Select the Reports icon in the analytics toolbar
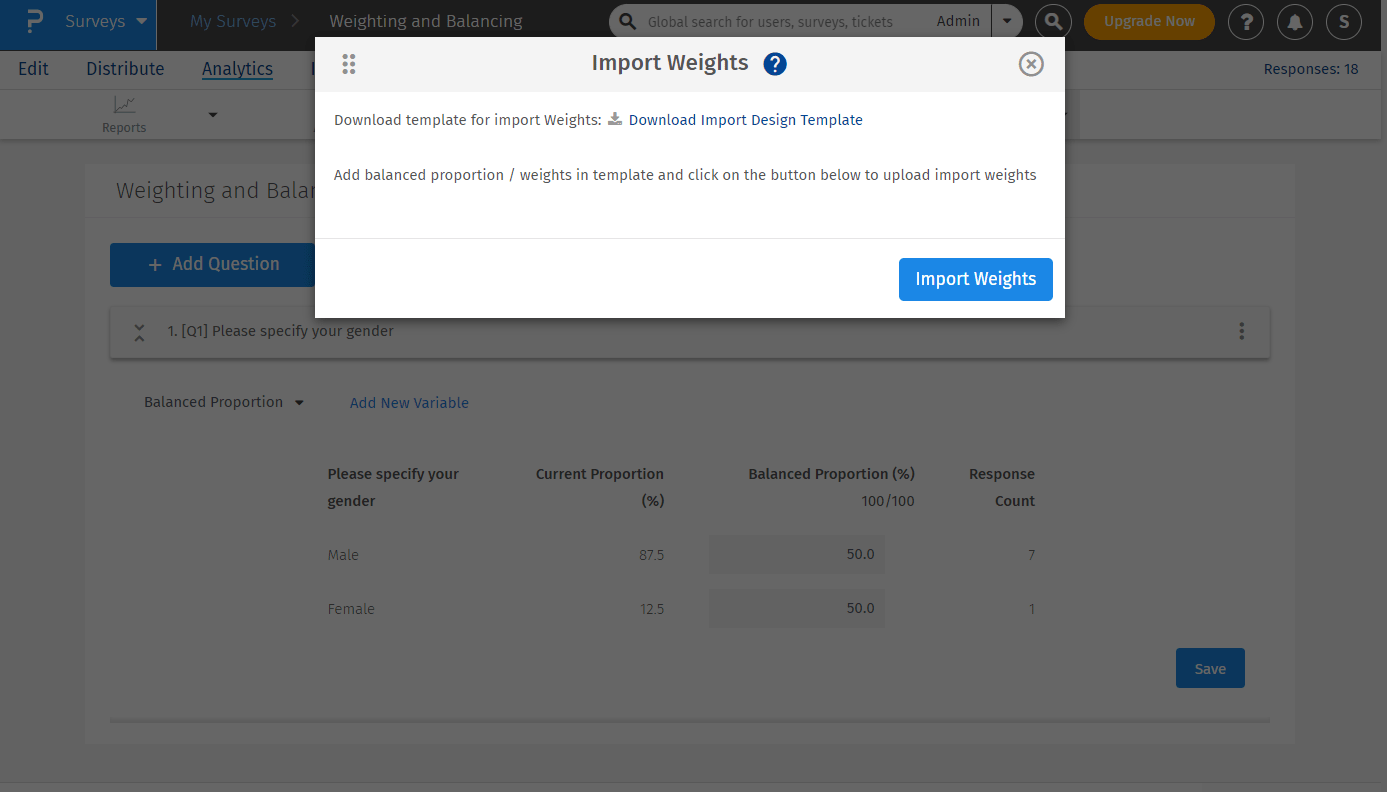The height and width of the screenshot is (792, 1387). [124, 105]
